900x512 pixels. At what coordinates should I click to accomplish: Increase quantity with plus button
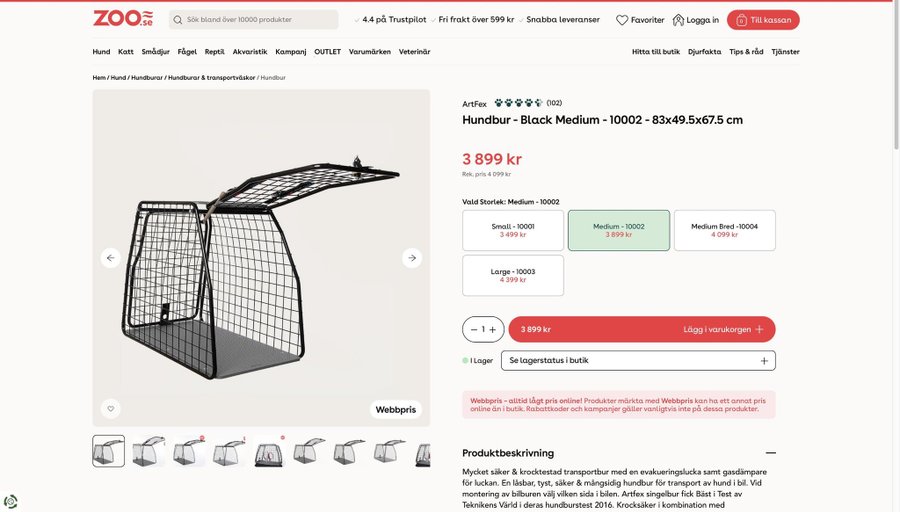pos(492,329)
